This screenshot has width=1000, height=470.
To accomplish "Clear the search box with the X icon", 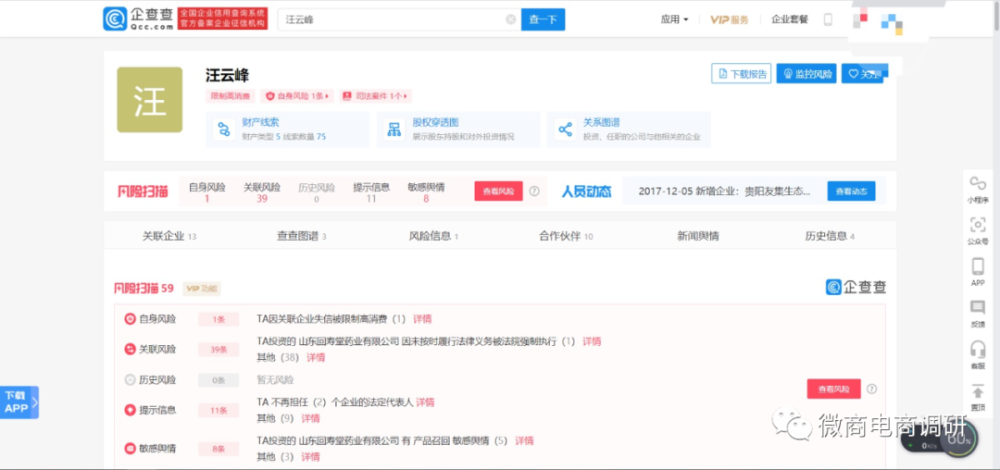I will pyautogui.click(x=511, y=19).
